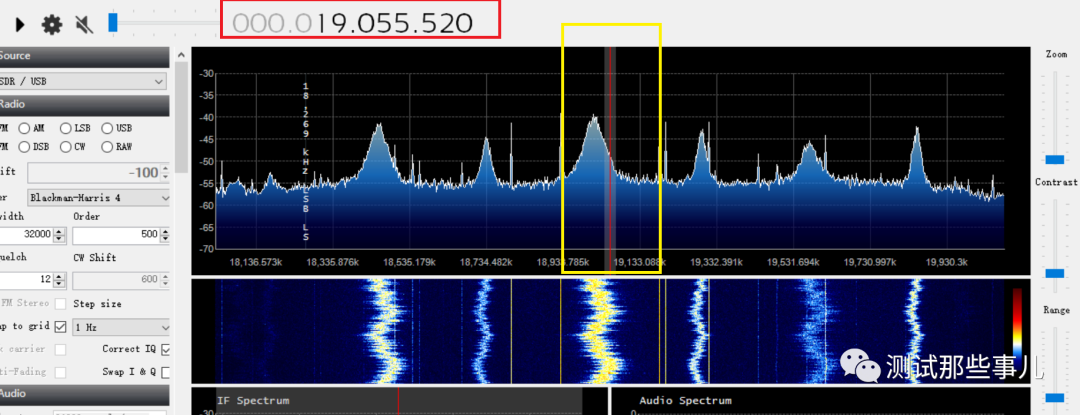This screenshot has height=415, width=1080.
Task: Click the Squelch field showing 12
Action: click(26, 279)
